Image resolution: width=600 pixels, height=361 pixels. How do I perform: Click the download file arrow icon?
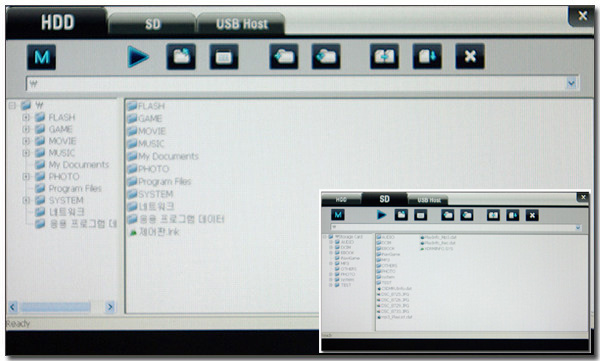point(427,57)
